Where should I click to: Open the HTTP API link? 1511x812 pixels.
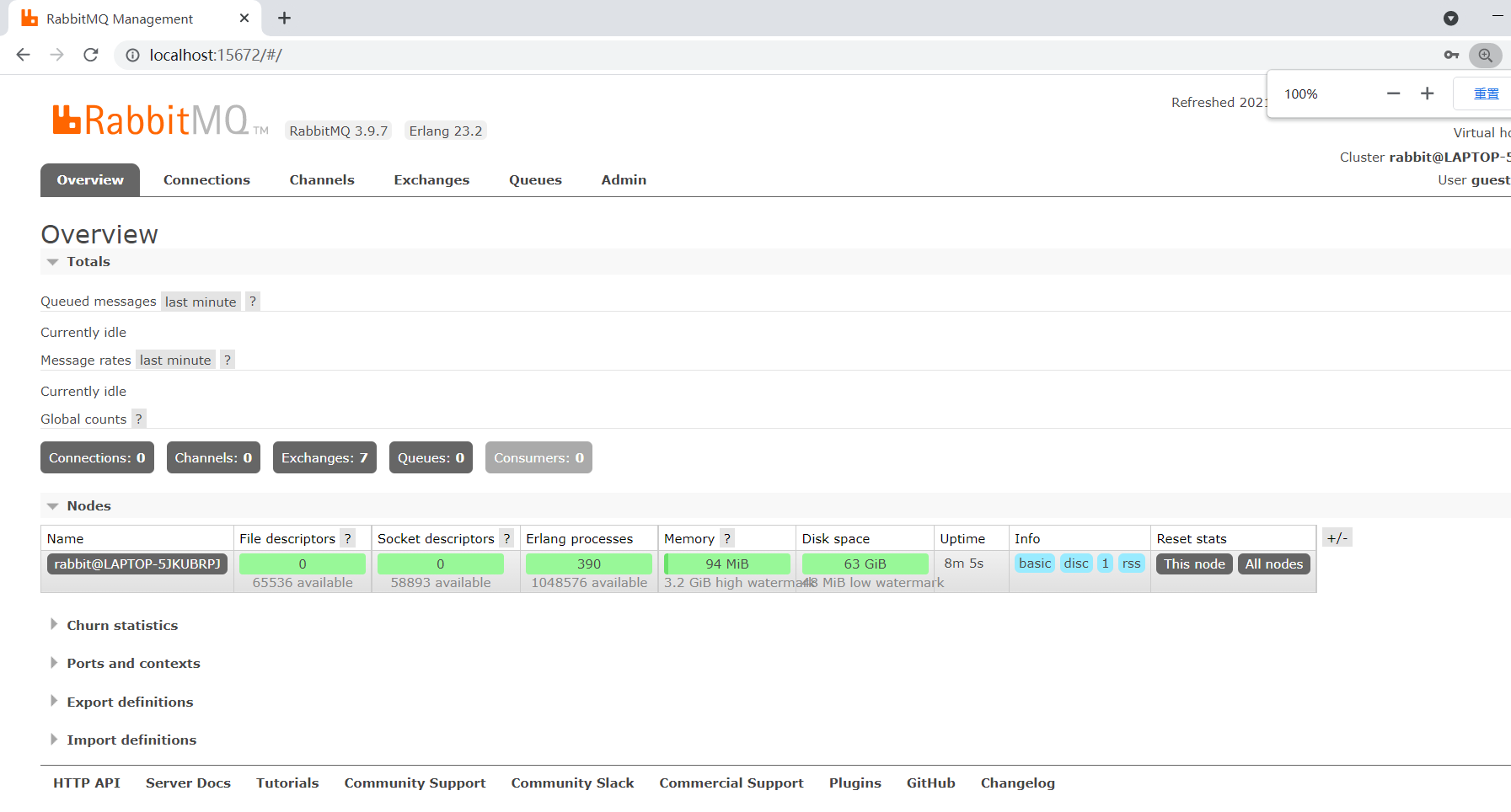(87, 783)
